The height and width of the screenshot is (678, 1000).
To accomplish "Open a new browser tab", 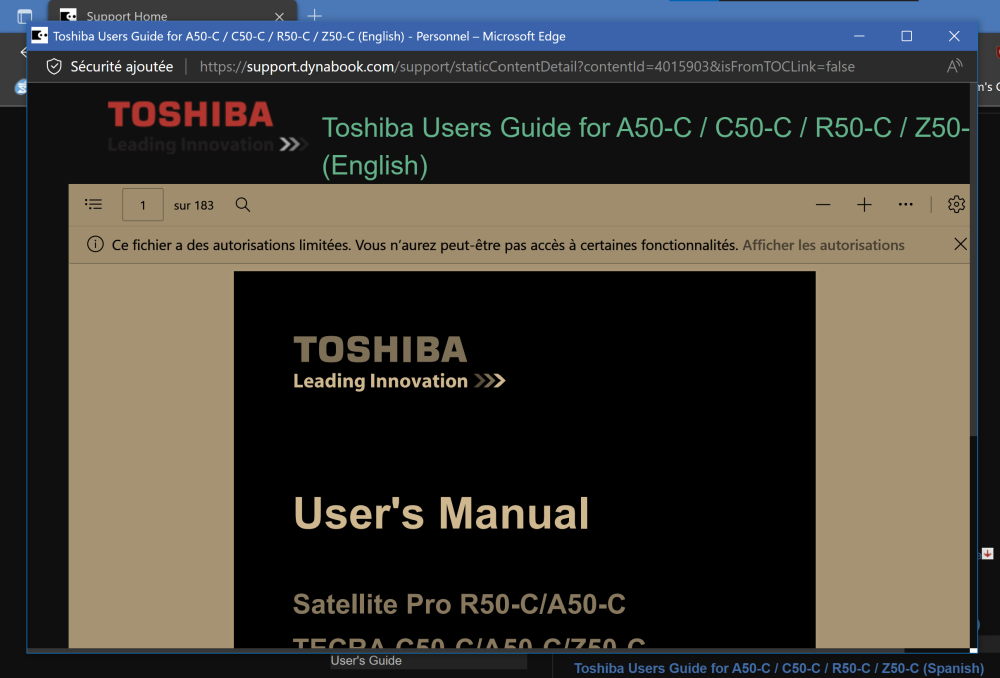I will click(314, 15).
